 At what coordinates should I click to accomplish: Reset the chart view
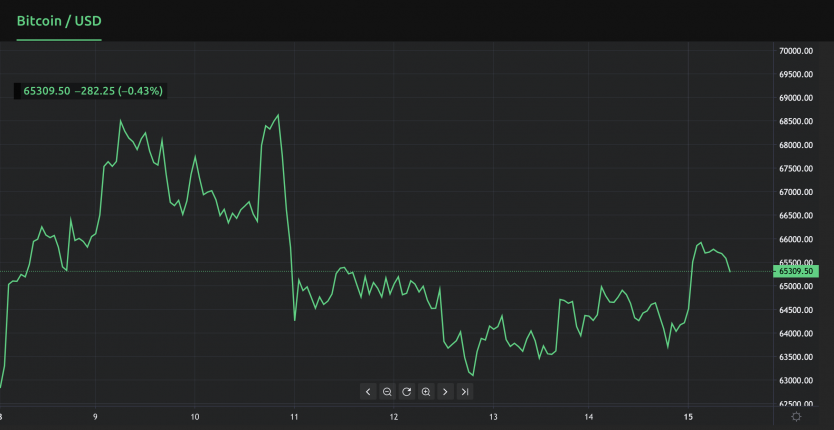[406, 392]
